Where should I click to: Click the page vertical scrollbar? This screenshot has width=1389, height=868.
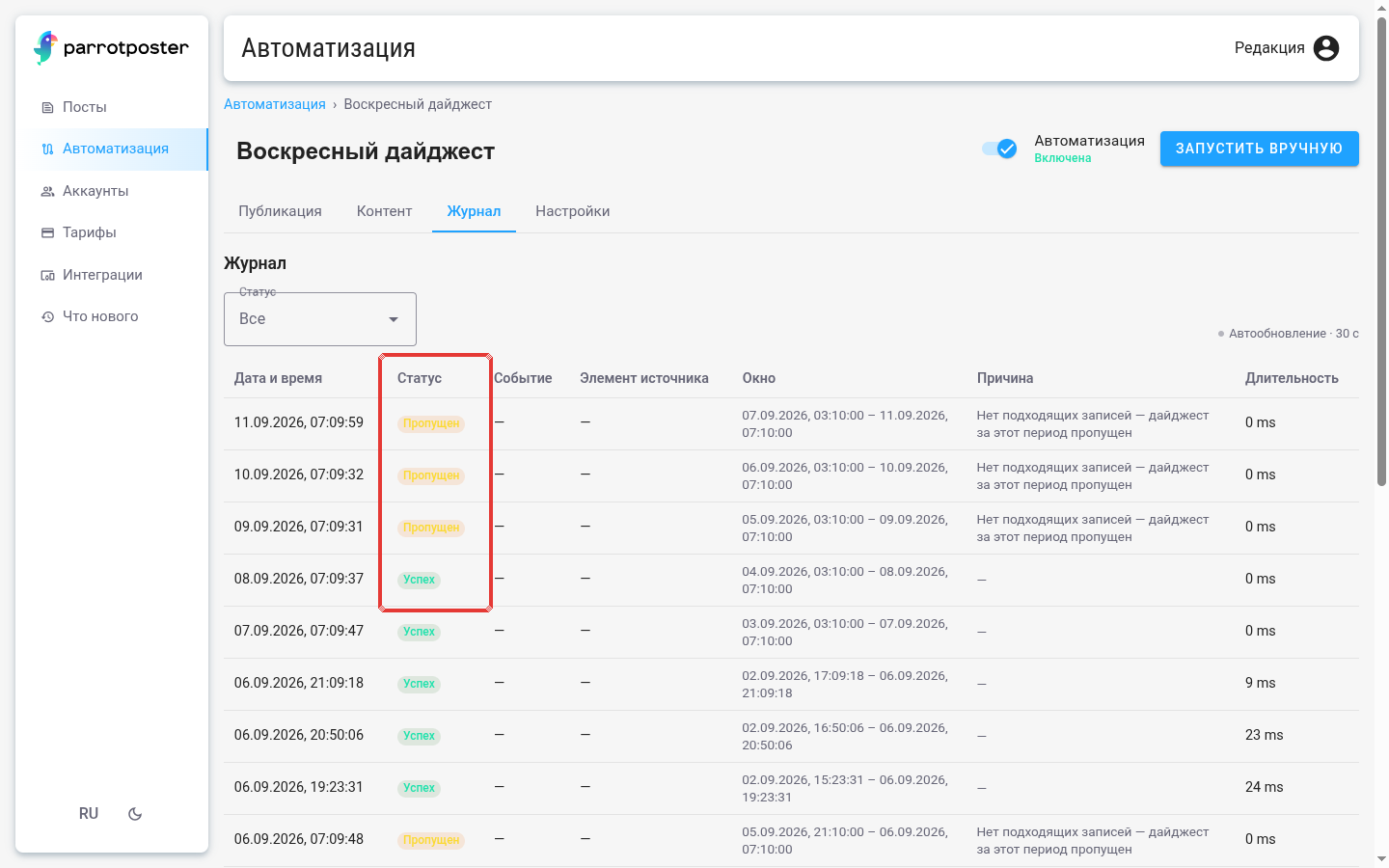(1381, 251)
